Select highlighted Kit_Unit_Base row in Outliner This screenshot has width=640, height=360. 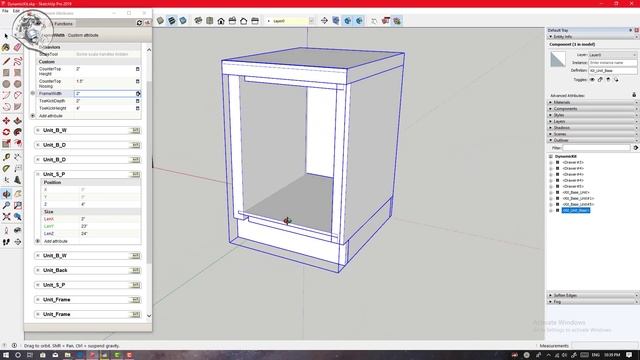(x=576, y=210)
